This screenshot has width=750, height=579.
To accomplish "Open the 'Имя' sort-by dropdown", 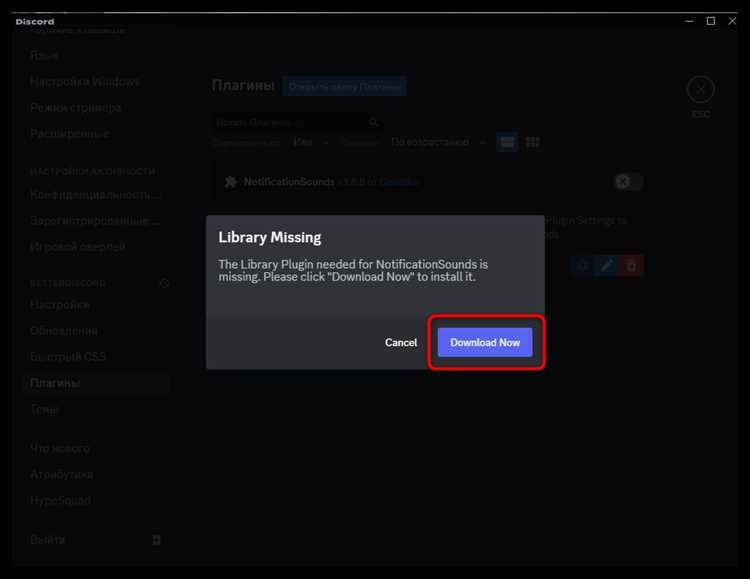I will [310, 142].
